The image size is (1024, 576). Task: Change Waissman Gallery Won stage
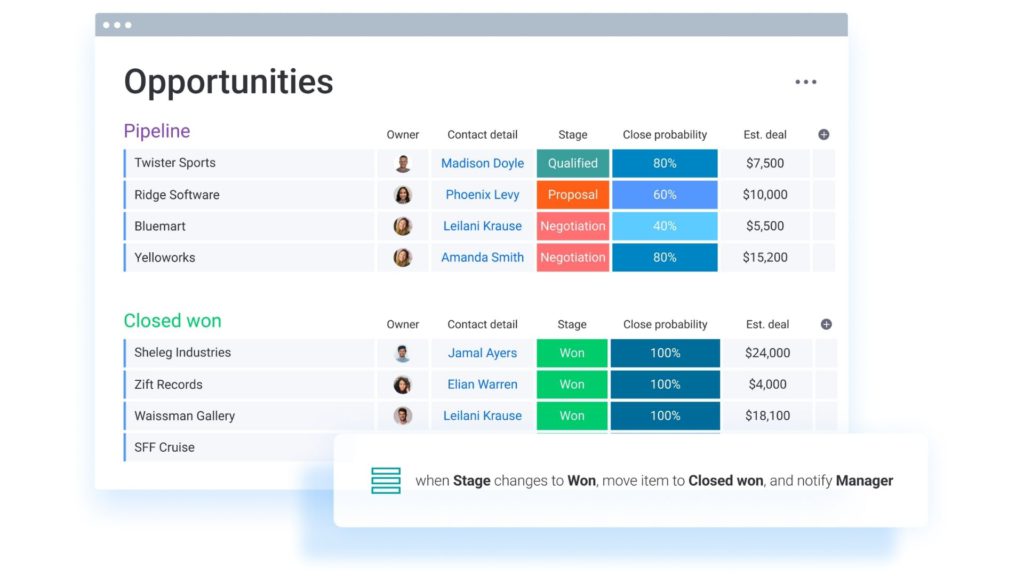tap(572, 415)
